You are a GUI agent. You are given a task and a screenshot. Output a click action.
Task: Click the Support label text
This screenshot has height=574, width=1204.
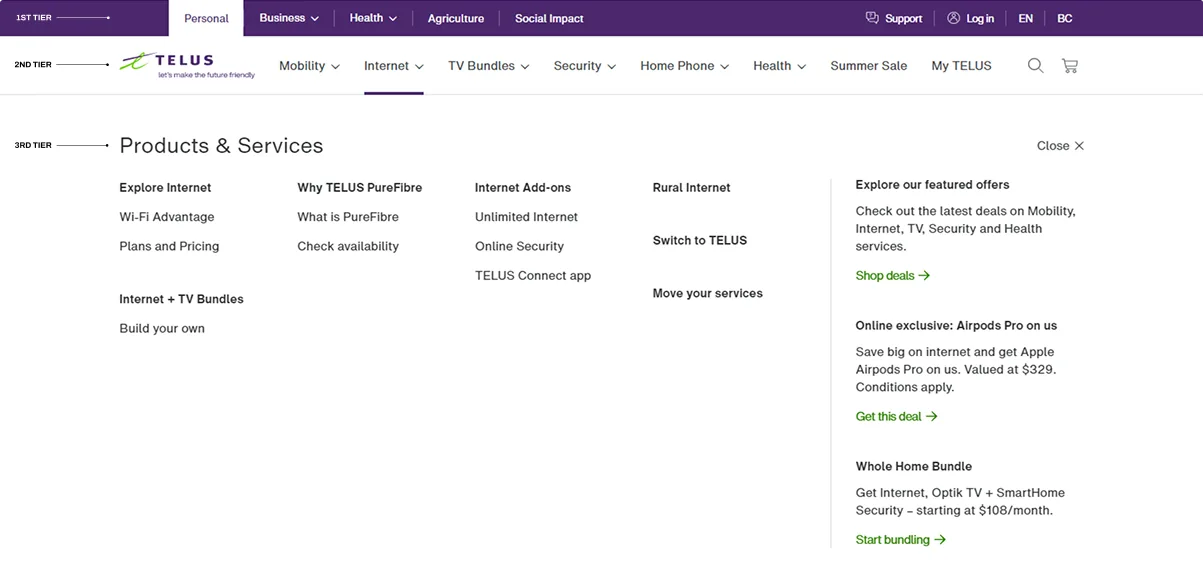tap(904, 18)
